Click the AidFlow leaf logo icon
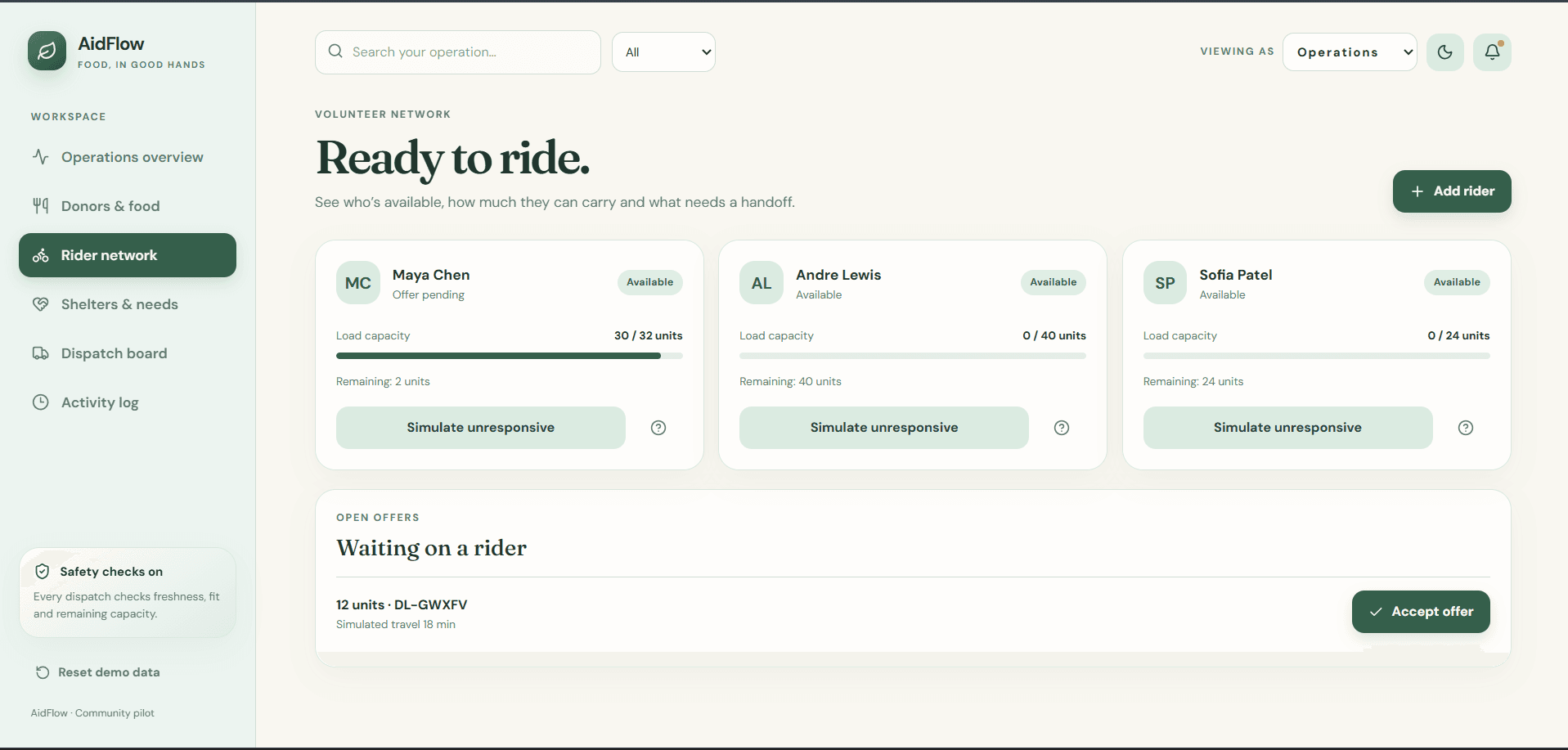The width and height of the screenshot is (1568, 750). point(47,51)
